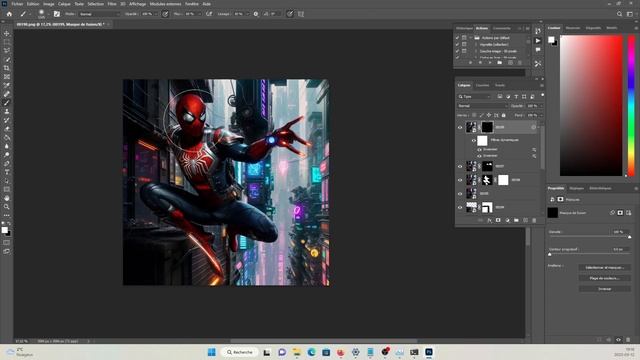Open the Fichier menu
Screen dimensions: 640x360
(x=17, y=4)
